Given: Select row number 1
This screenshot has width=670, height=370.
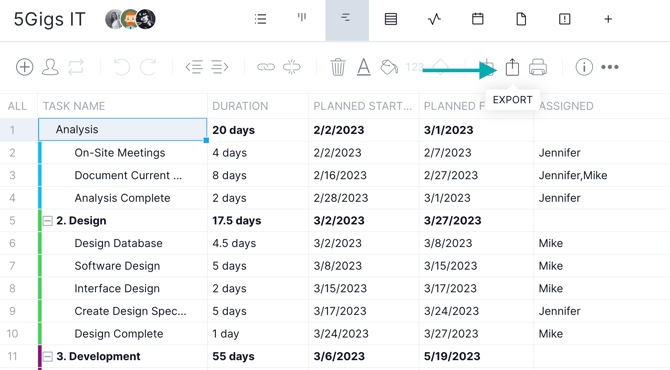Looking at the screenshot, I should point(12,130).
